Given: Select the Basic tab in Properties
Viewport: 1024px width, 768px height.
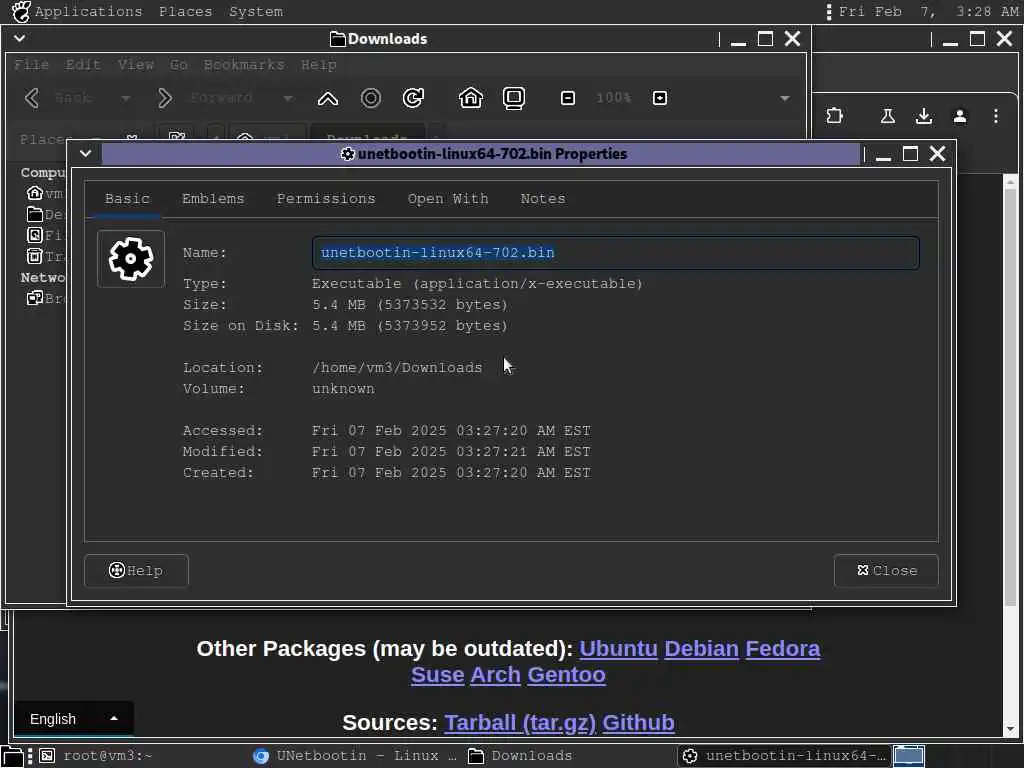Looking at the screenshot, I should point(127,199).
